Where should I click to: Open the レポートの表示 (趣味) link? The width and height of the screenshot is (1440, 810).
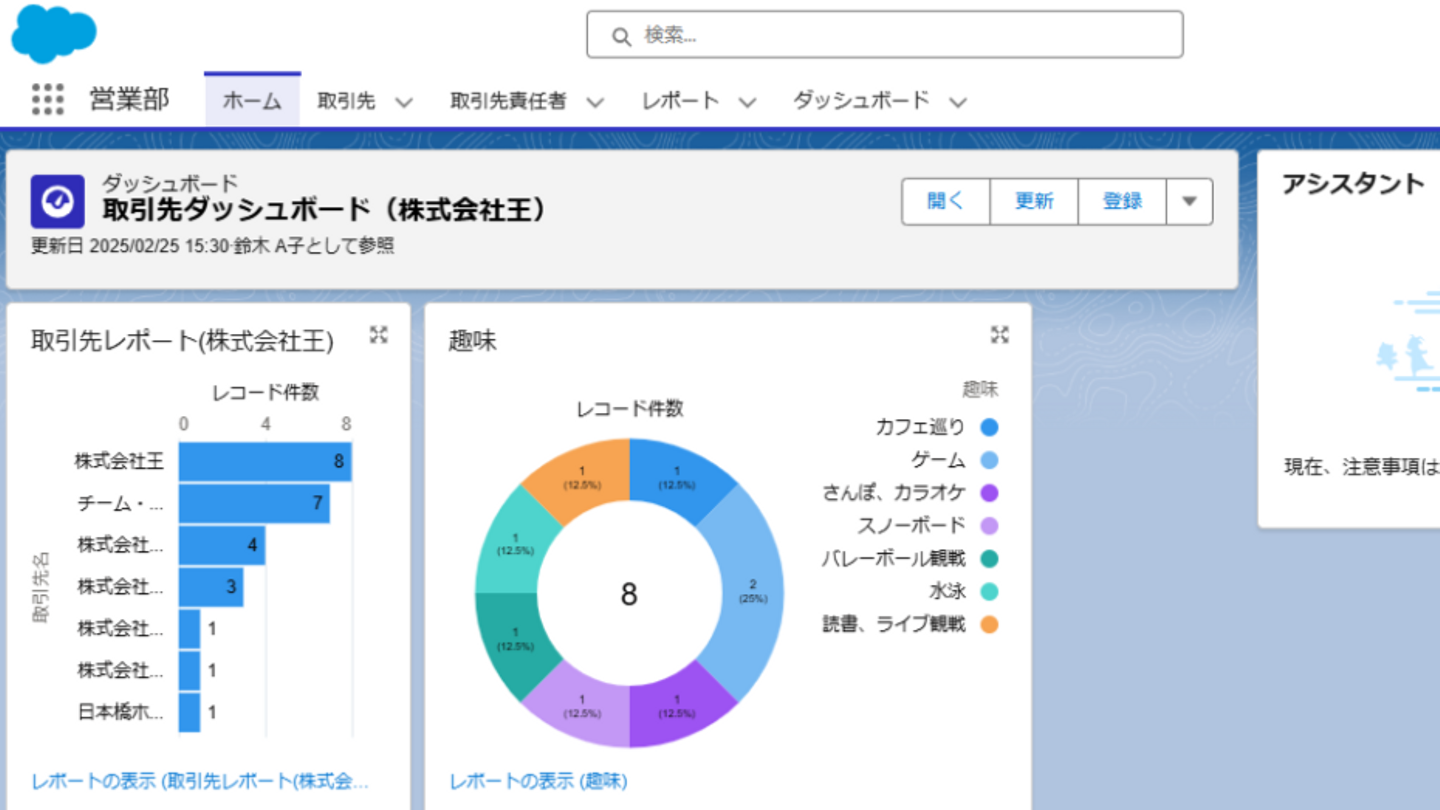coord(538,781)
